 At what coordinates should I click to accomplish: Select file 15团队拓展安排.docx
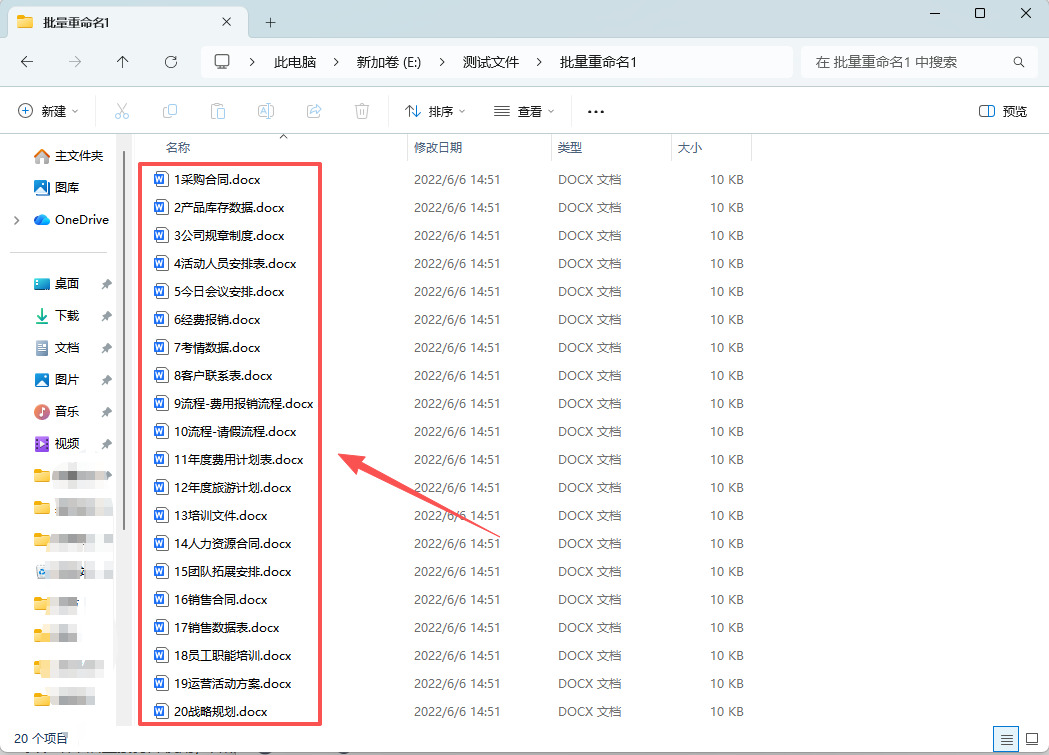(233, 572)
